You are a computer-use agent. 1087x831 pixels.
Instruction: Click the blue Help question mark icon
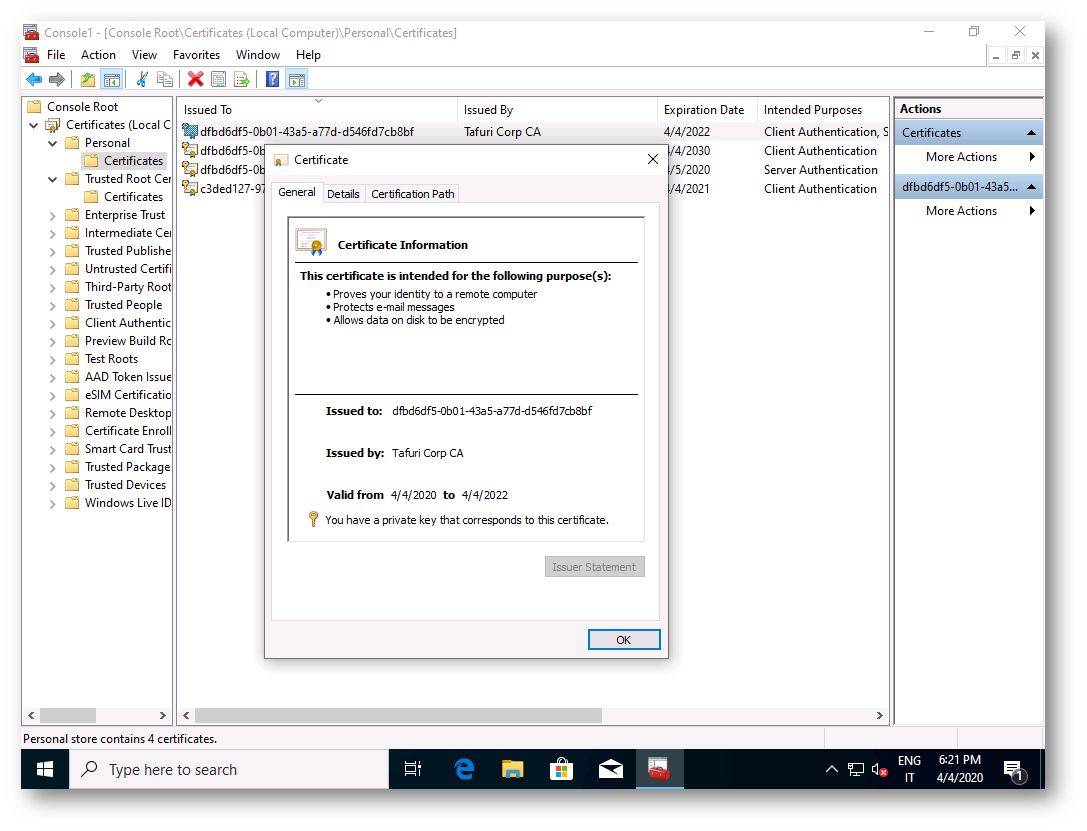[272, 80]
